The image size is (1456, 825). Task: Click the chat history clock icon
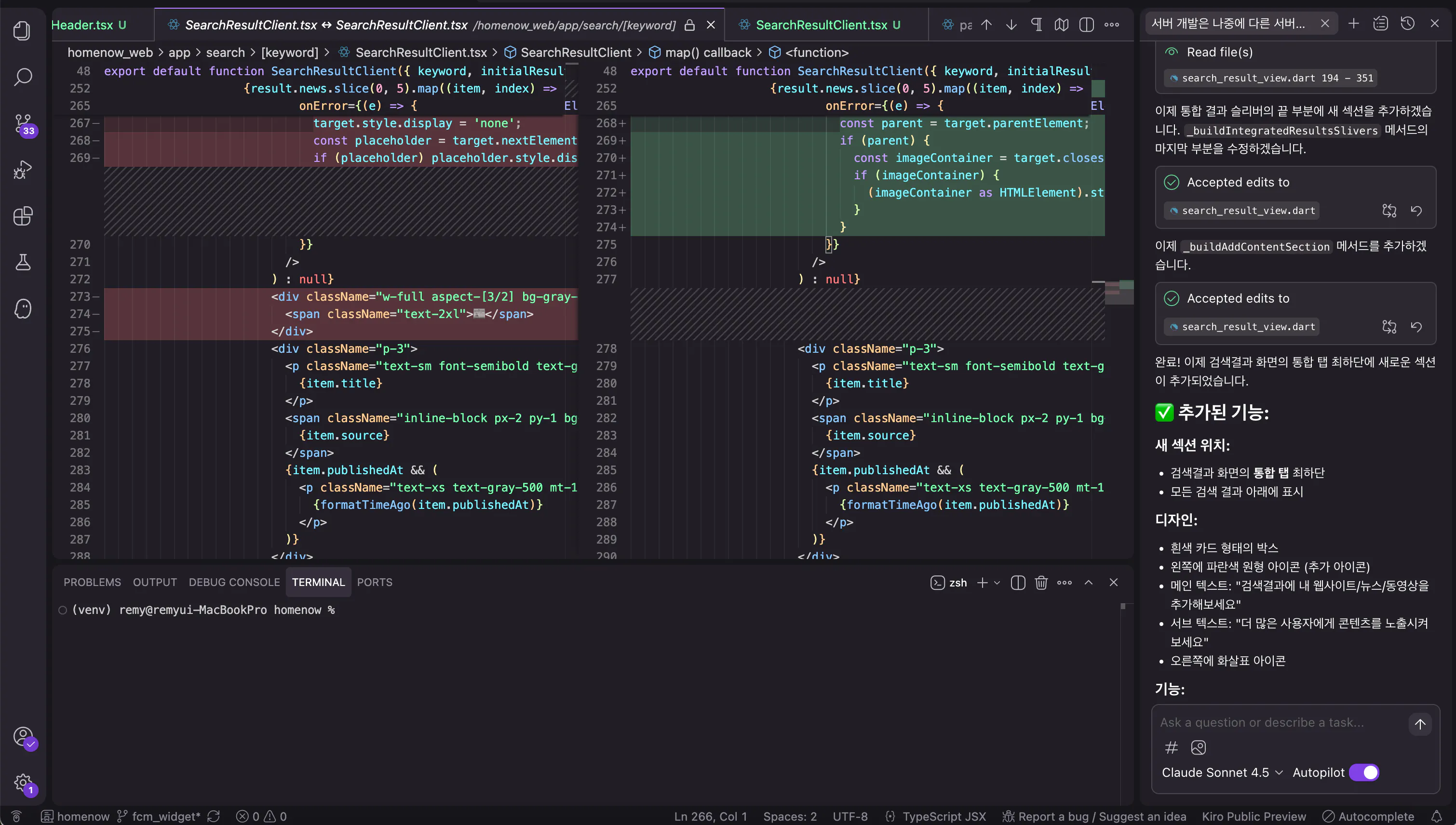(1407, 24)
